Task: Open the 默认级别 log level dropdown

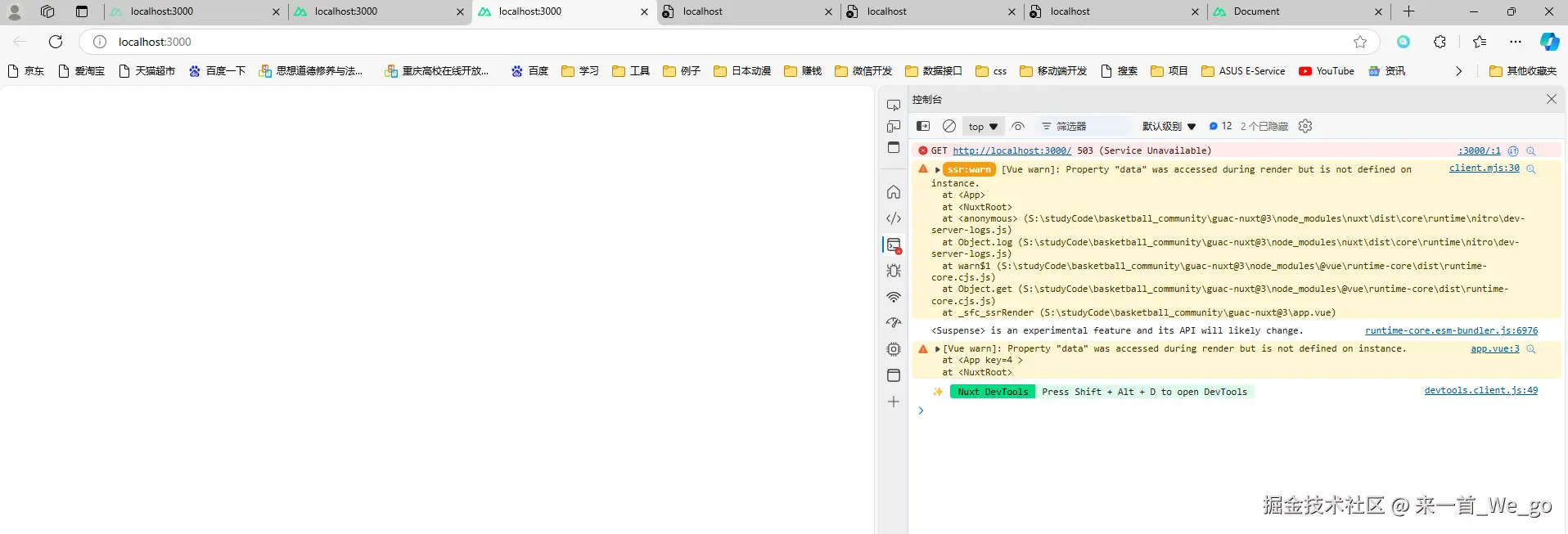Action: 1169,126
